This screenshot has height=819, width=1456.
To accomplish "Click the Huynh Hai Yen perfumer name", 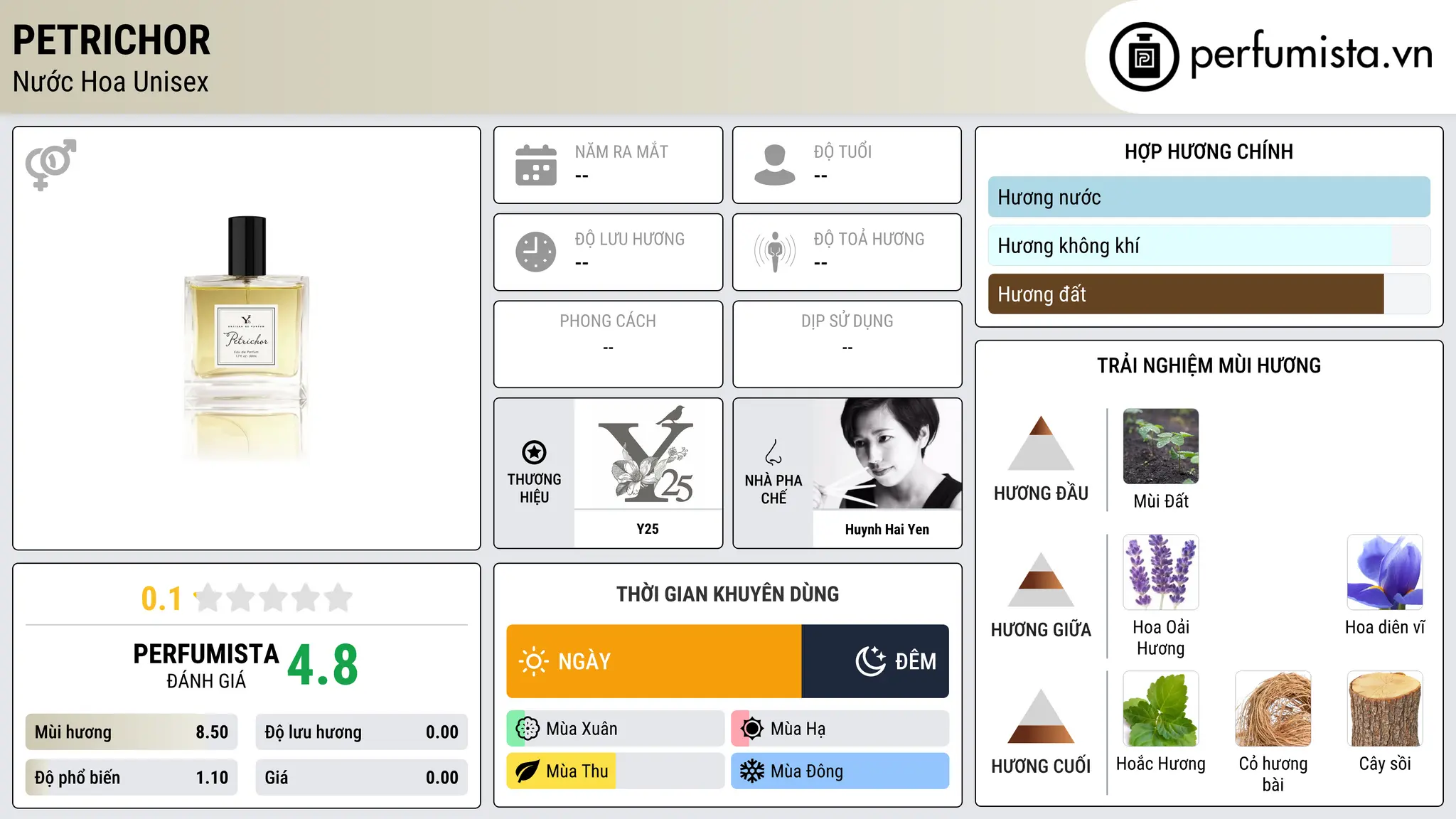I will [887, 529].
